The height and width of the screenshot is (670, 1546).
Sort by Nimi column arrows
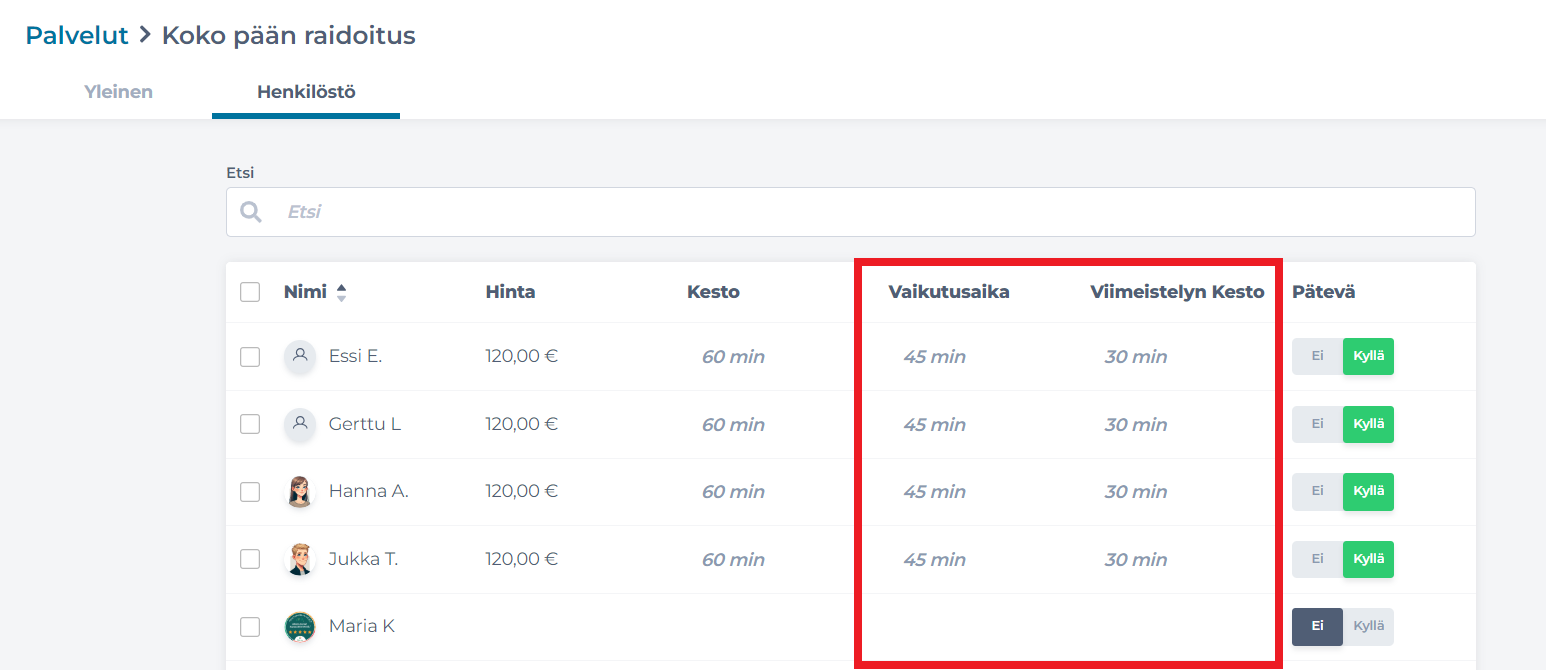pyautogui.click(x=341, y=293)
